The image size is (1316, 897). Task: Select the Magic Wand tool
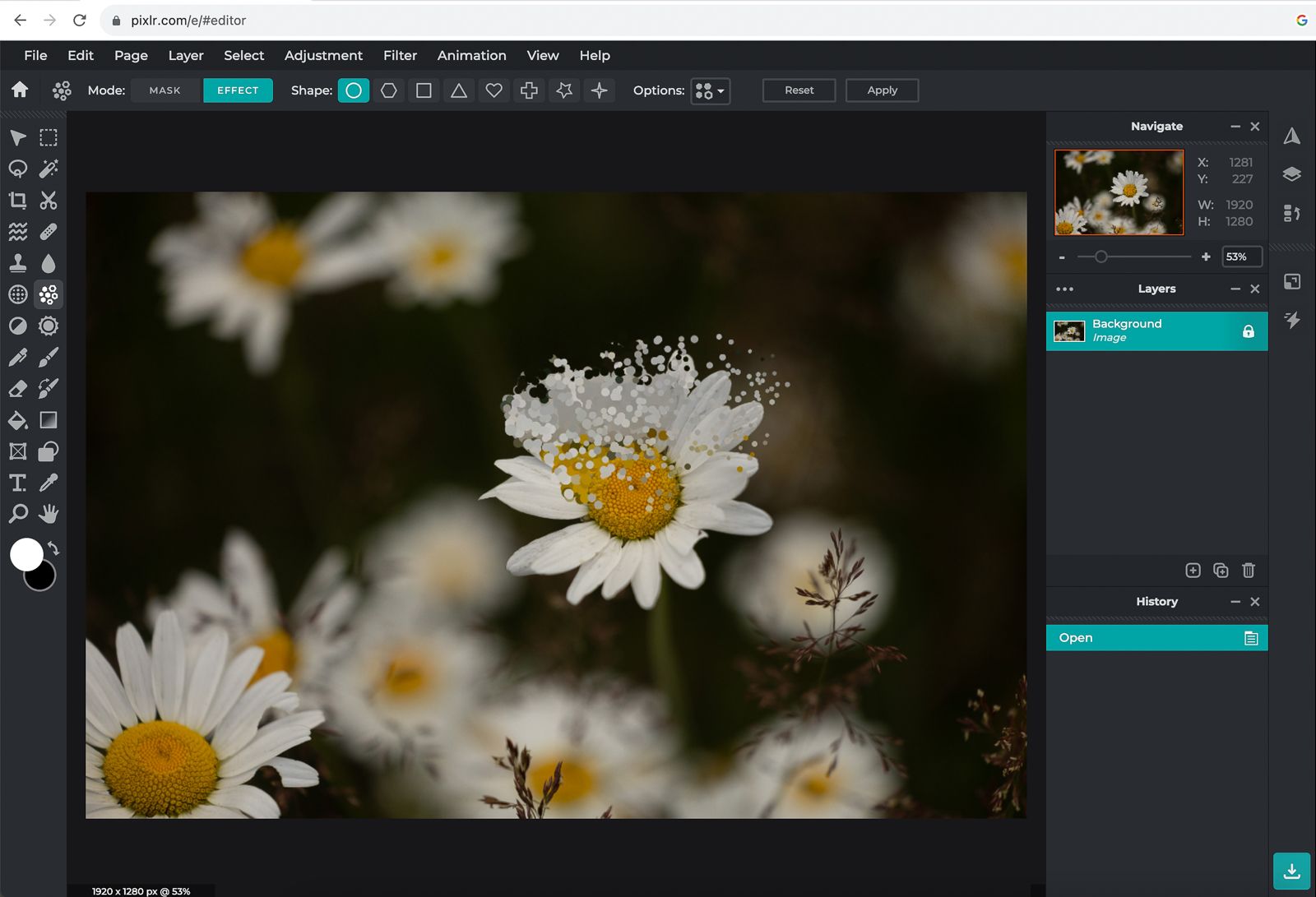point(49,169)
